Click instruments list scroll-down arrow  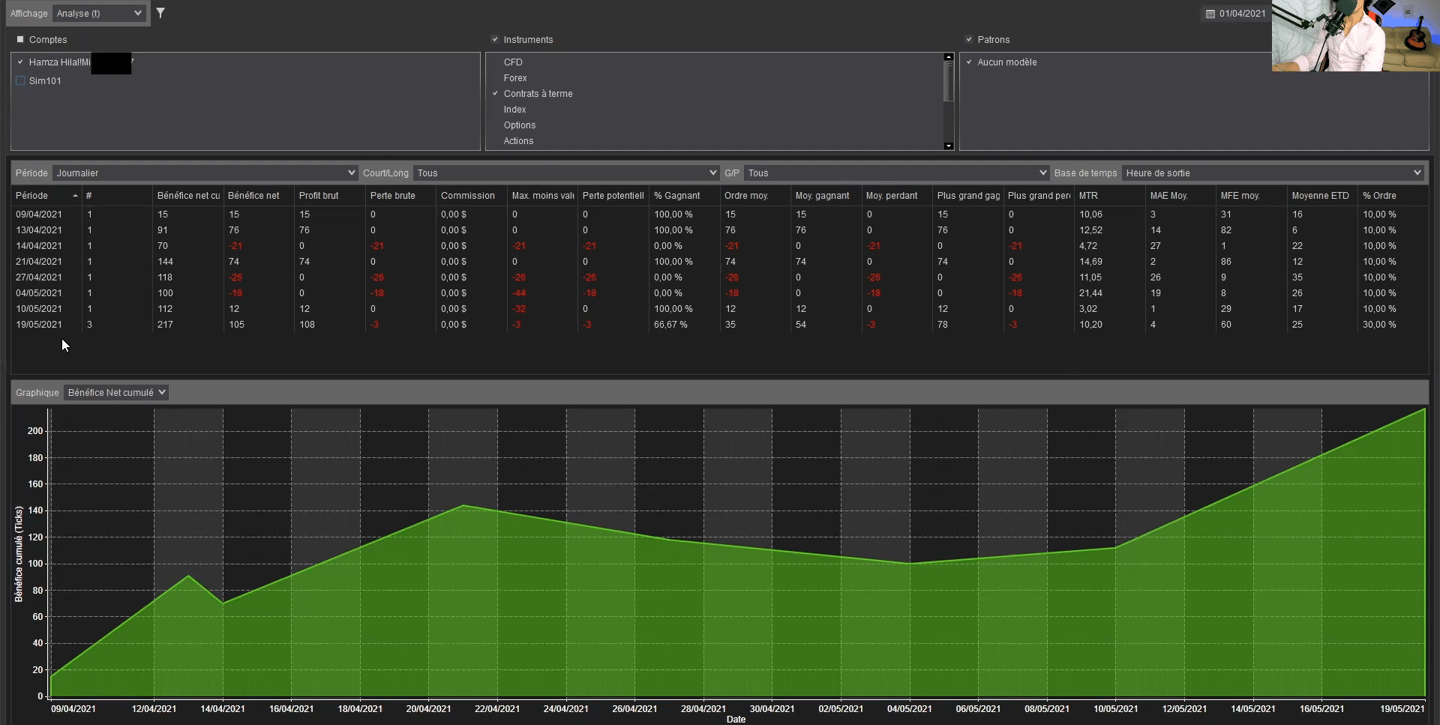coord(948,146)
